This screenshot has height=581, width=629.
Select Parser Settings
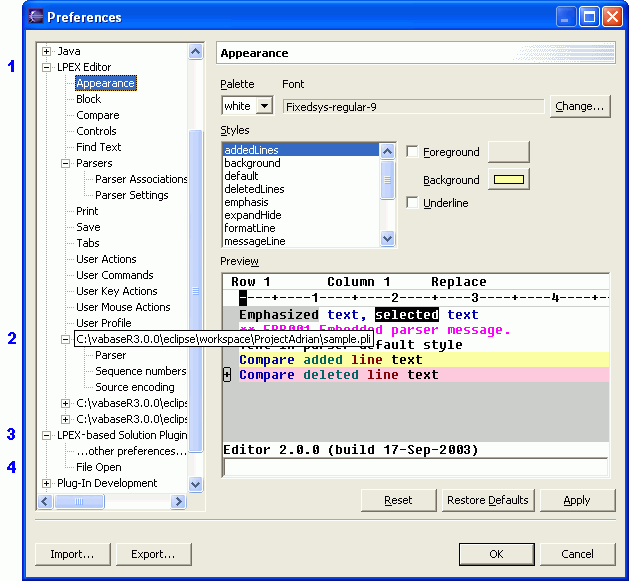[132, 195]
